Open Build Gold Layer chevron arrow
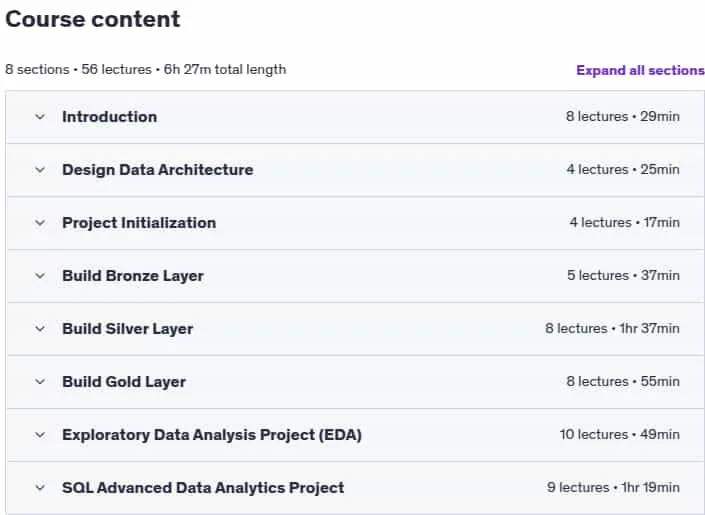The height and width of the screenshot is (515, 705). tap(40, 382)
